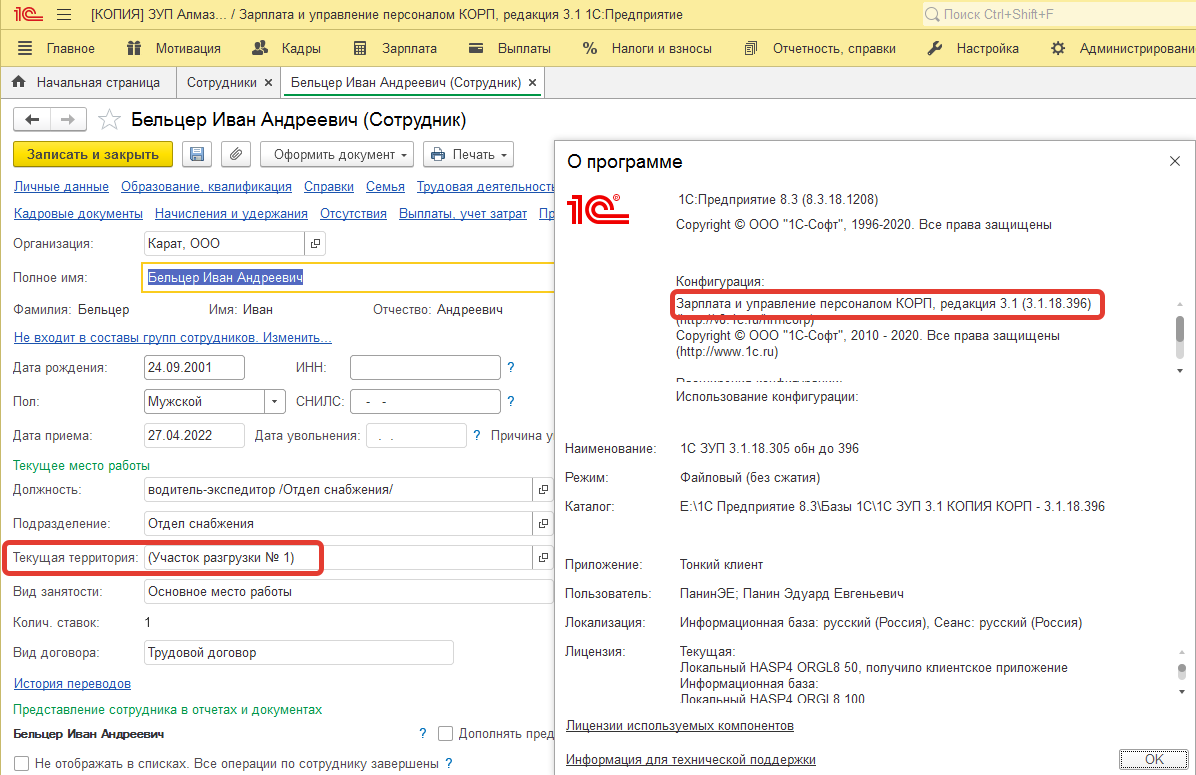Click link Не входит в составы групп сотрудников
Viewport: 1196px width, 775px height.
coord(172,337)
